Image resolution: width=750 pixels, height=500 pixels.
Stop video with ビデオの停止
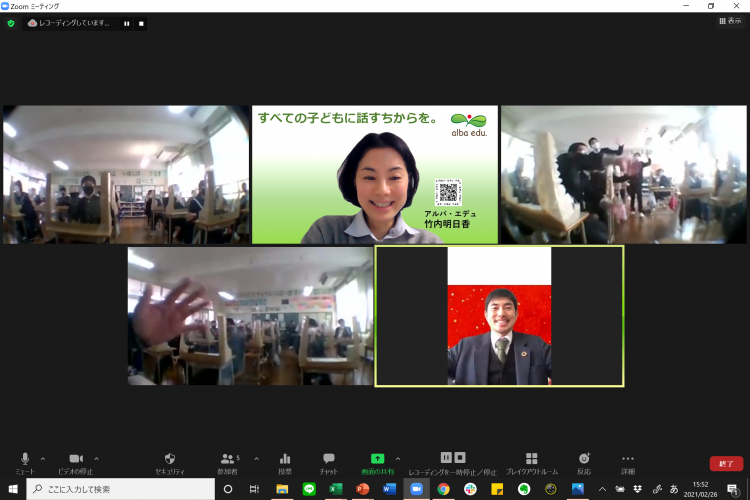click(76, 464)
